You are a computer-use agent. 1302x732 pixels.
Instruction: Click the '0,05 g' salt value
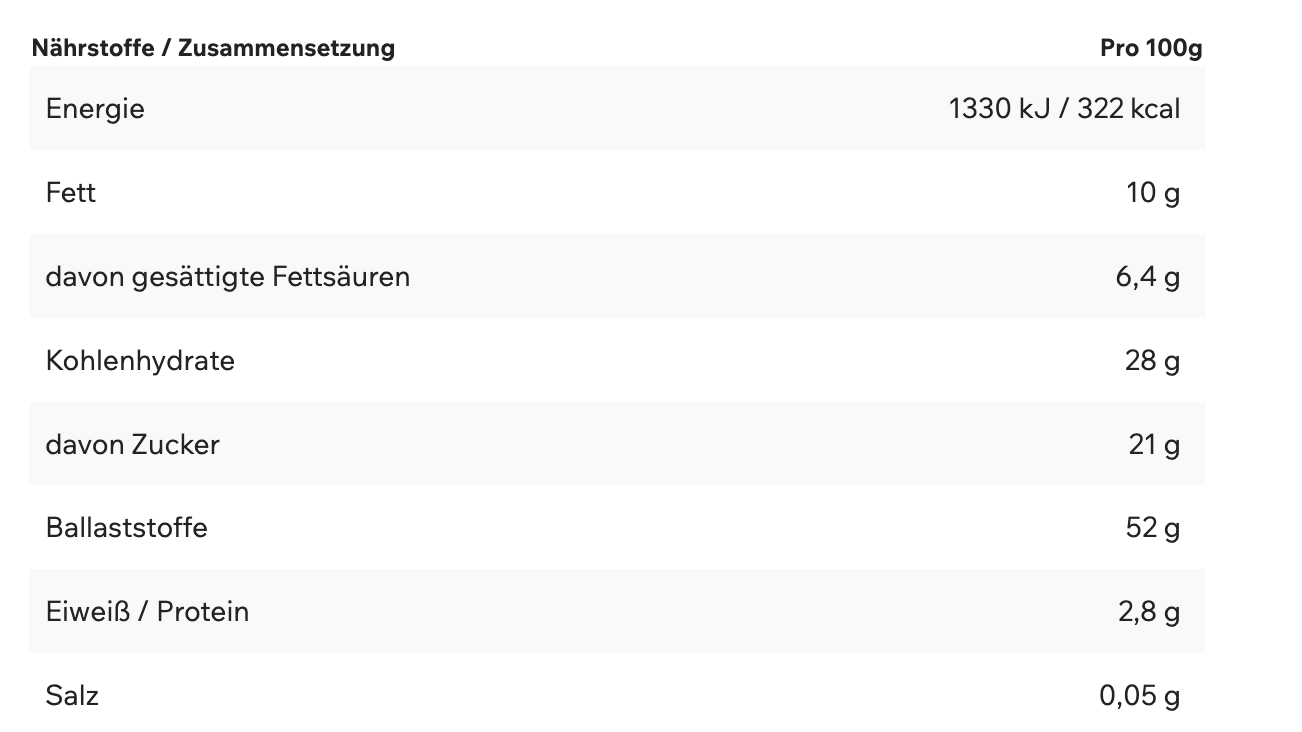coord(1140,695)
